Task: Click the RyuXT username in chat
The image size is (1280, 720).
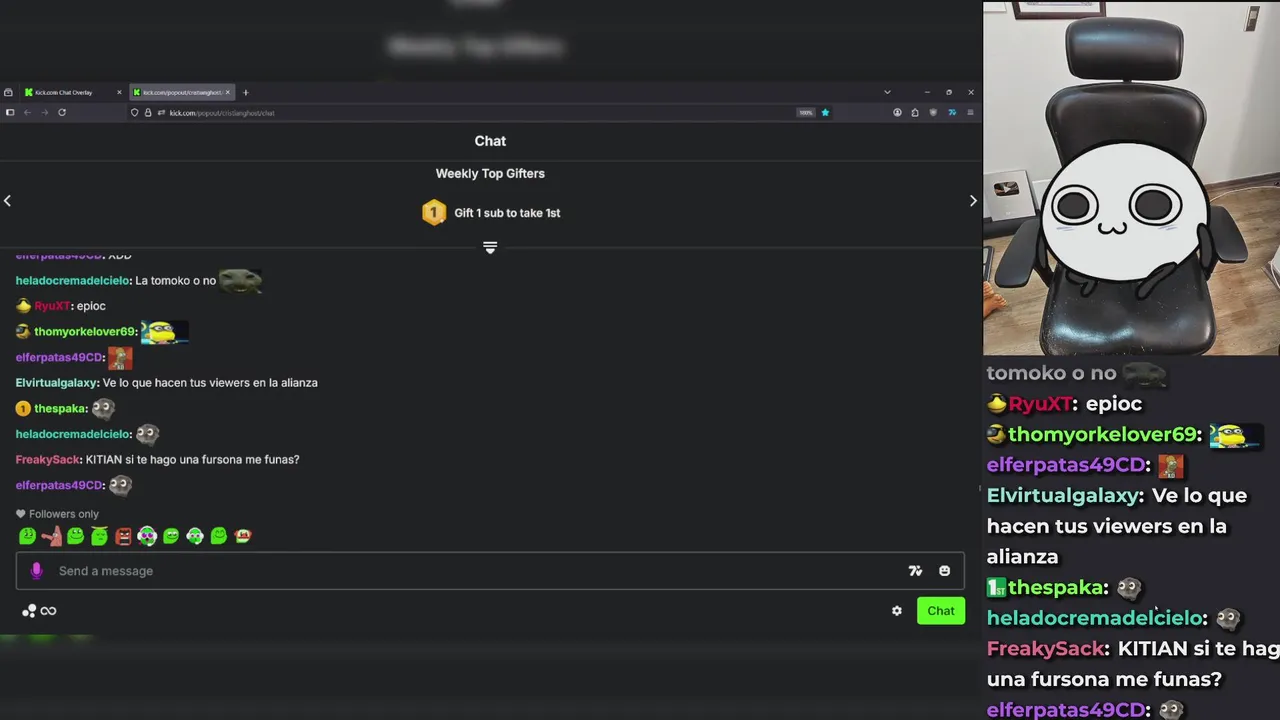Action: click(x=52, y=306)
